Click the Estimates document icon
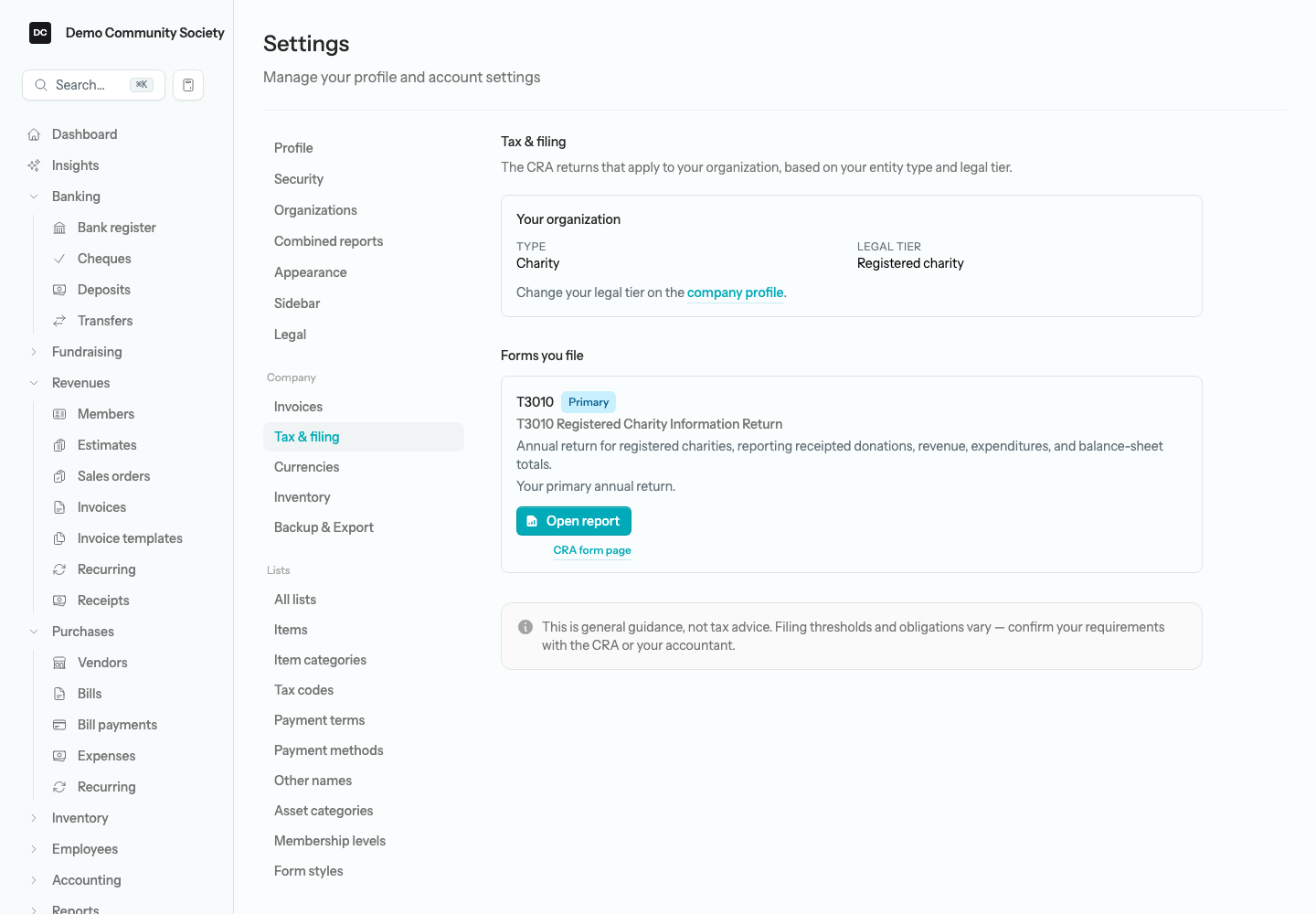 pyautogui.click(x=59, y=445)
